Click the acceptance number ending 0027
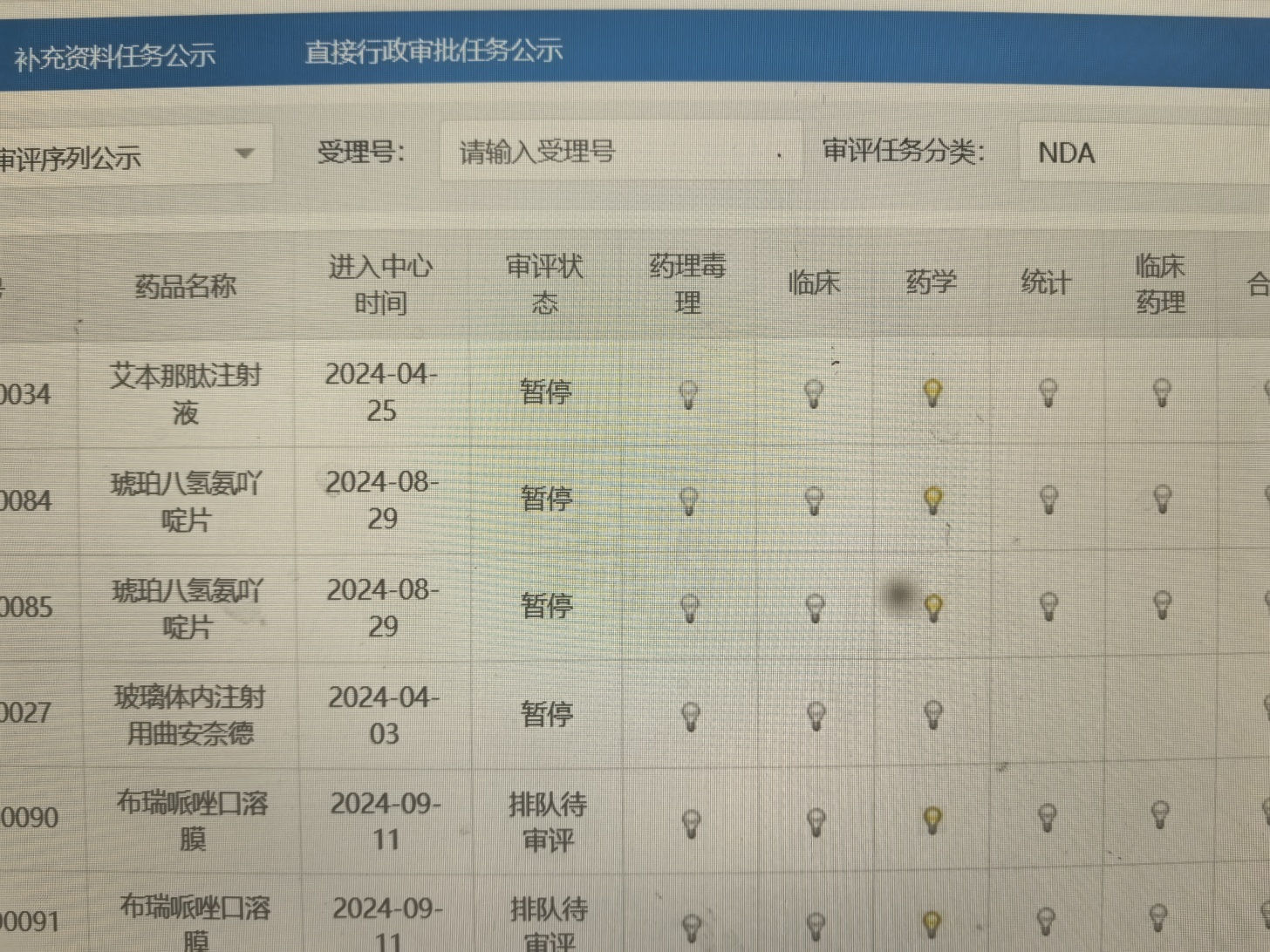Viewport: 1270px width, 952px height. [25, 713]
